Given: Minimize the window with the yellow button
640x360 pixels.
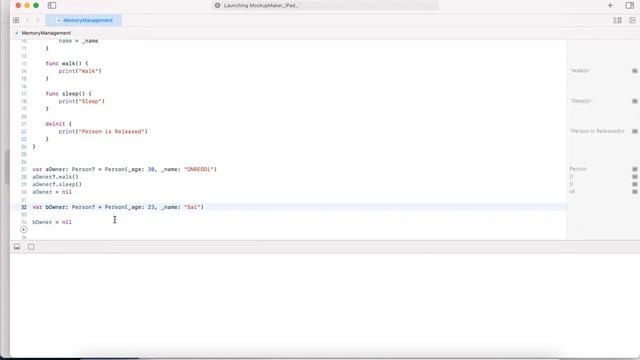Looking at the screenshot, I should [x=27, y=5].
